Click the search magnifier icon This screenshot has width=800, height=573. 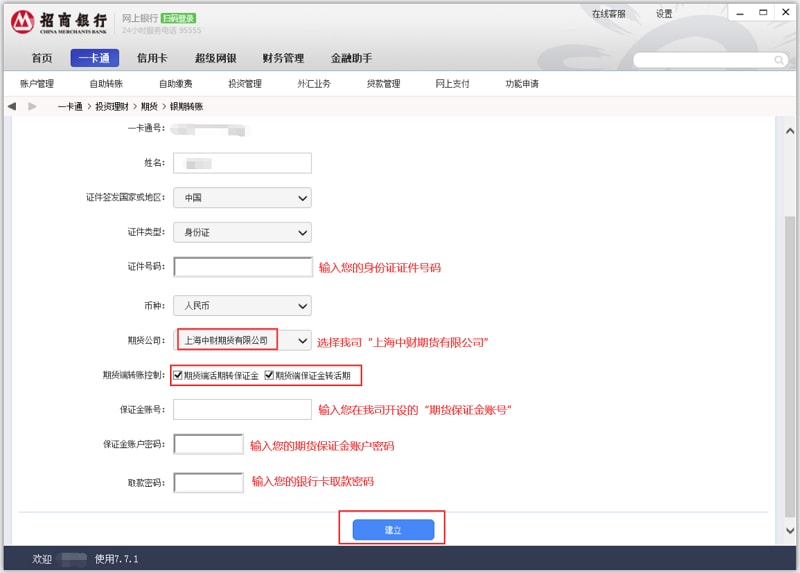click(783, 60)
